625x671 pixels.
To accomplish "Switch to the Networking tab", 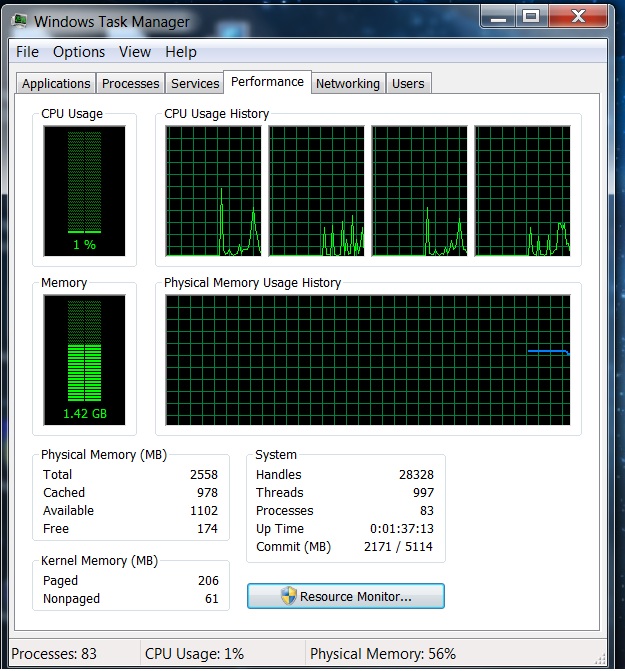I will click(348, 83).
